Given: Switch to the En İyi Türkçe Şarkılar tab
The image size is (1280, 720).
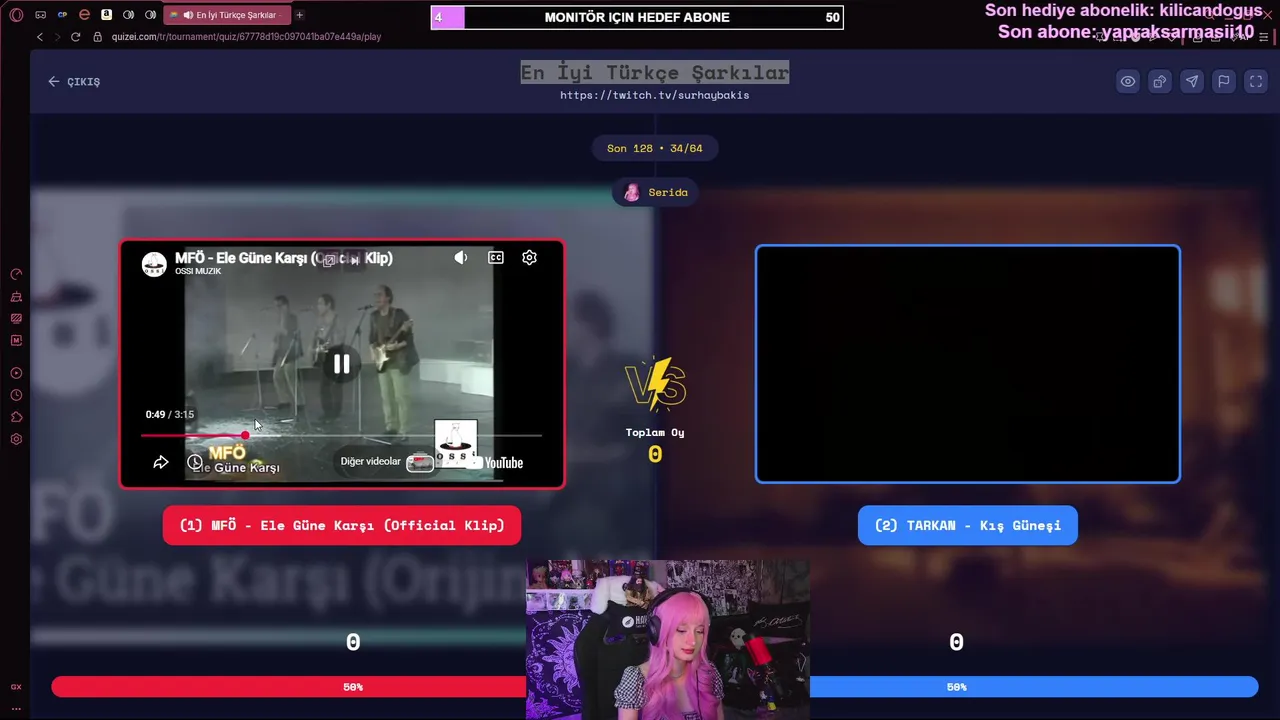Looking at the screenshot, I should tap(227, 15).
